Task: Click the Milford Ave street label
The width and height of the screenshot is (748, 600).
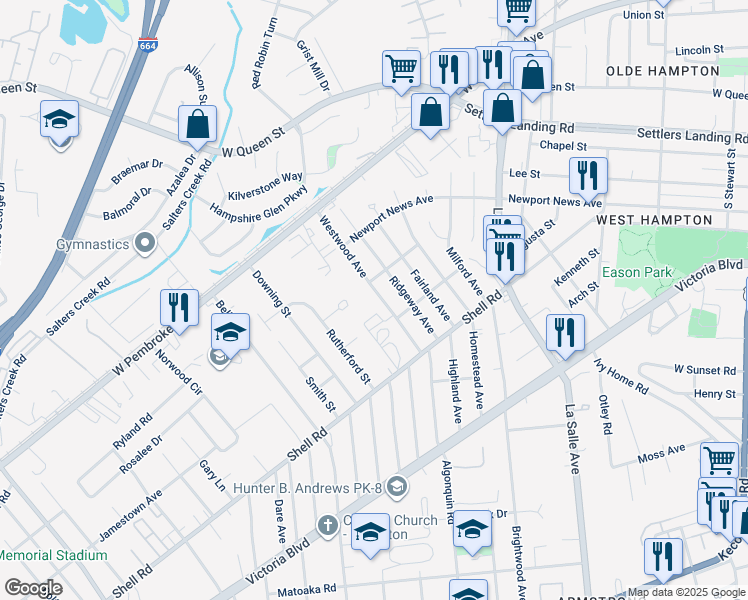Action: (465, 271)
